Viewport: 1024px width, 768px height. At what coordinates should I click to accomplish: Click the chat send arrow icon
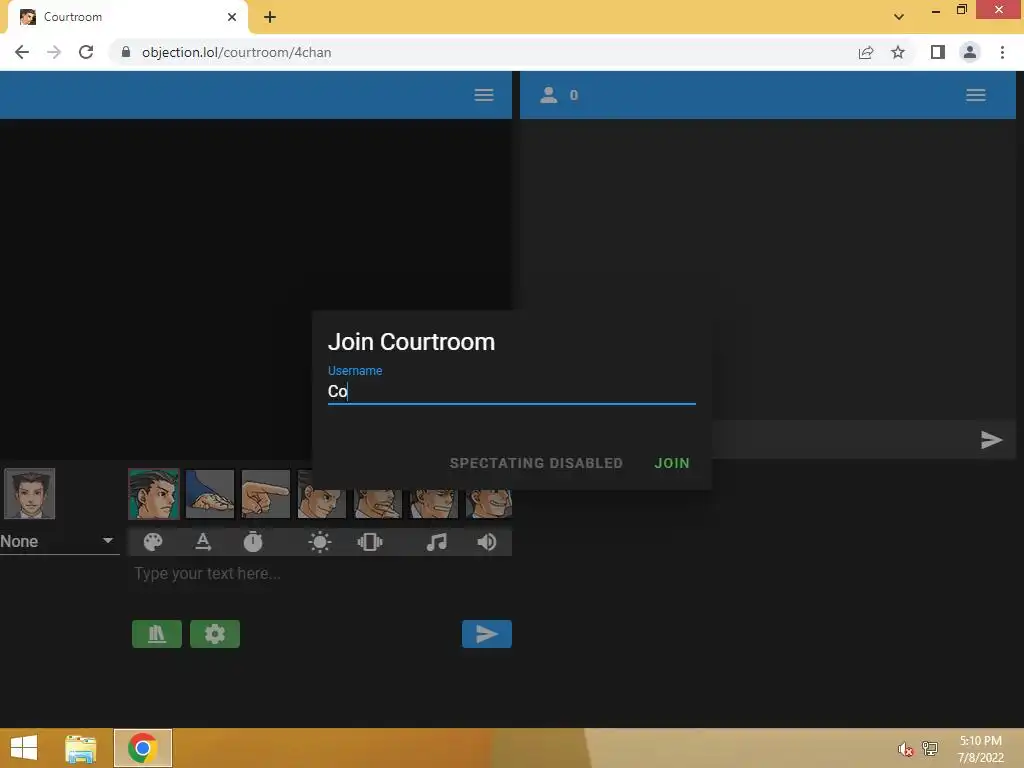[x=991, y=440]
